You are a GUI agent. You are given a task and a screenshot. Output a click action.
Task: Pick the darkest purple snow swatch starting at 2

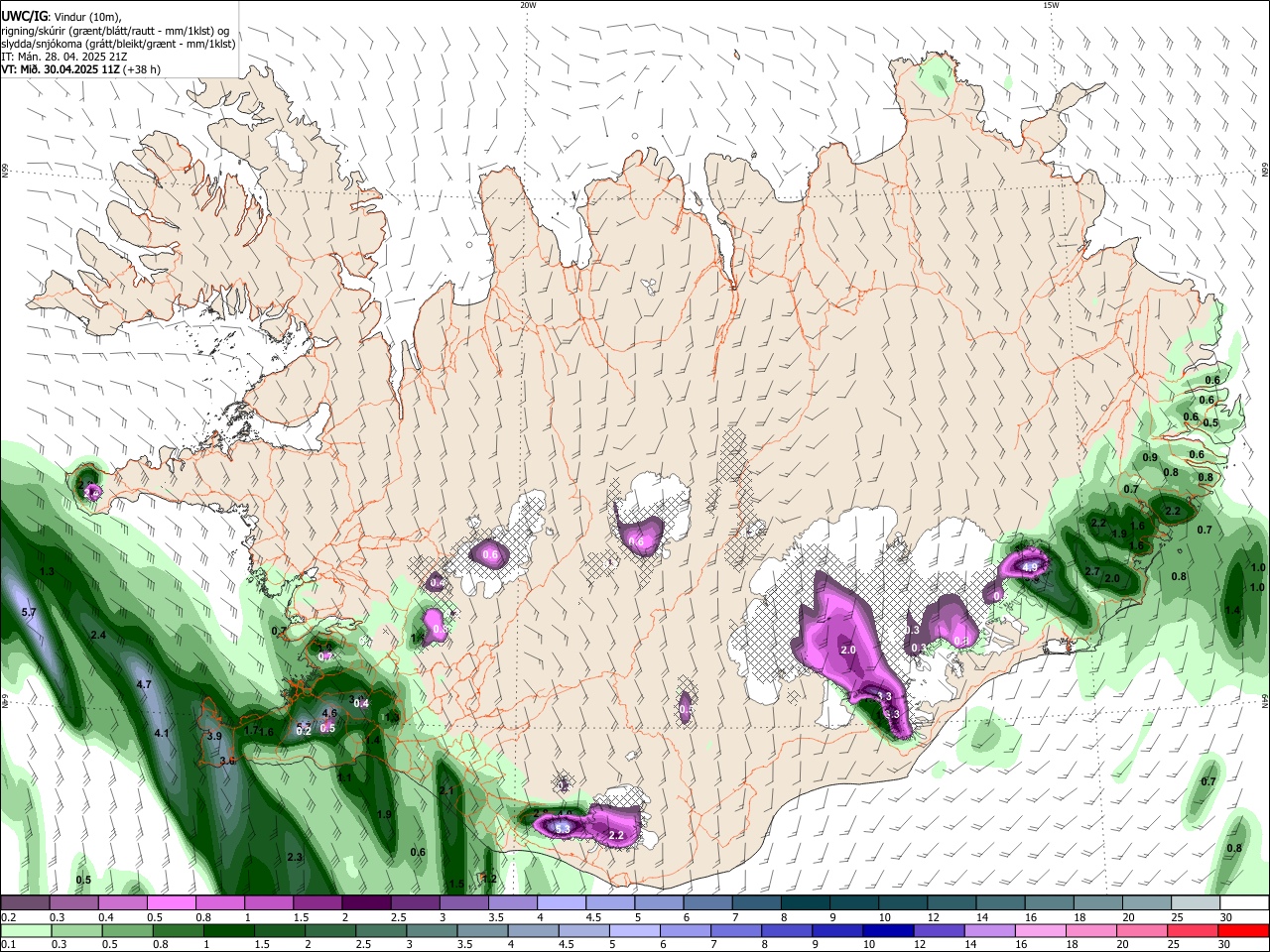(366, 902)
